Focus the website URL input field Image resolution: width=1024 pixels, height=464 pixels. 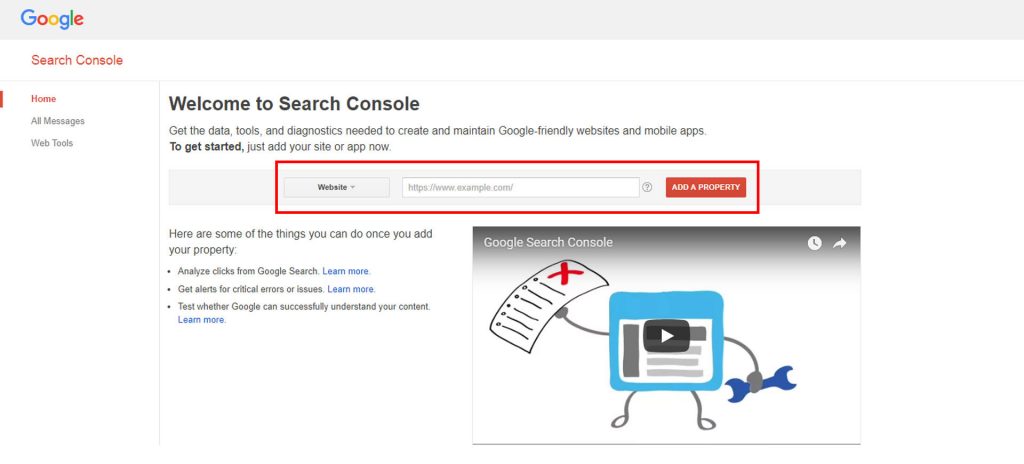click(520, 187)
